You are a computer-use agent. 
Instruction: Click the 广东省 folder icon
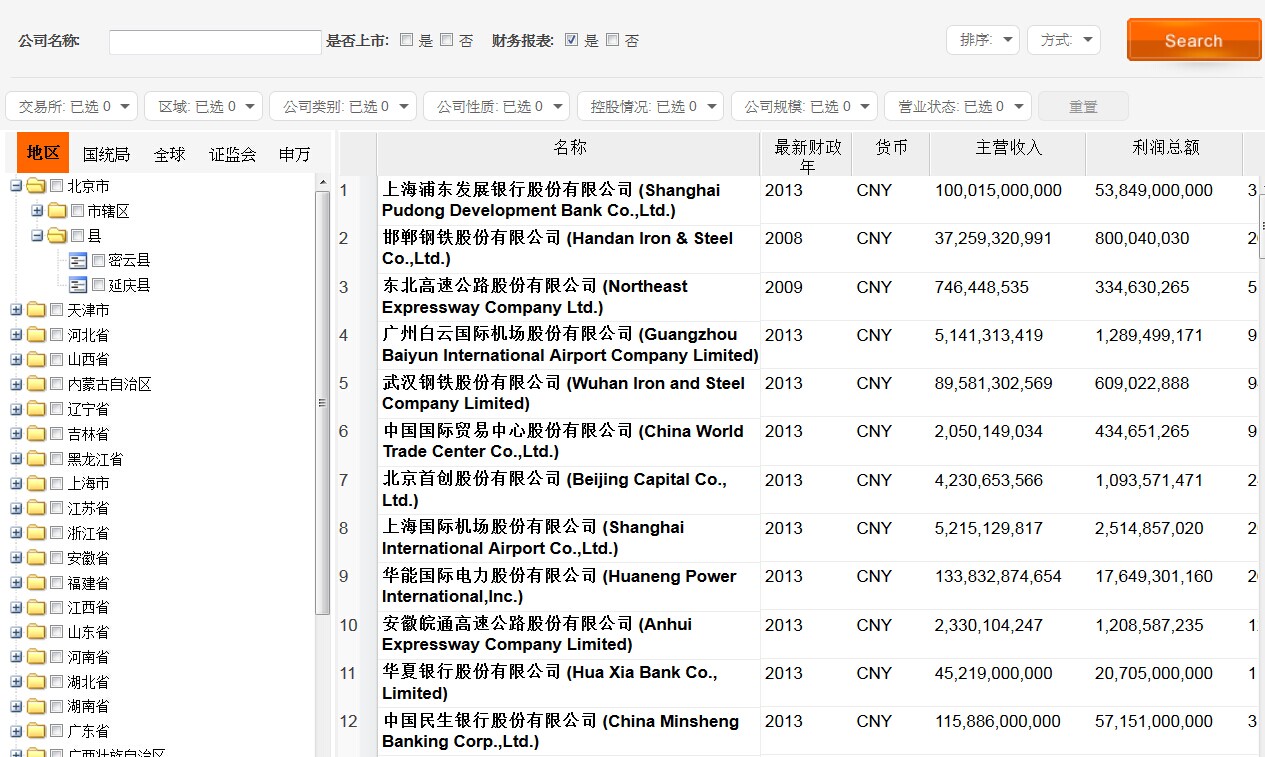[36, 731]
